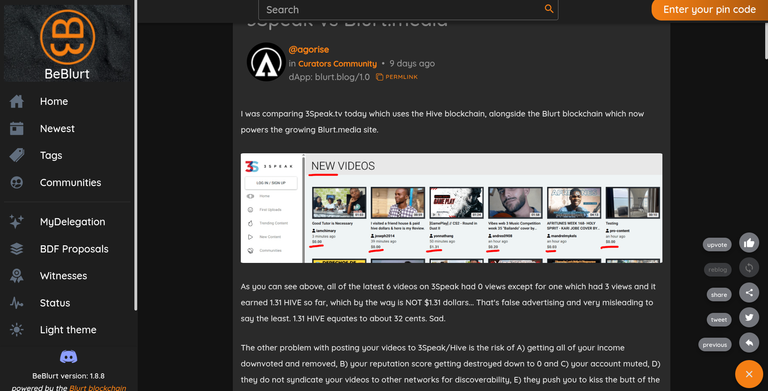768x391 pixels.
Task: Click the upvote label button
Action: pos(717,244)
